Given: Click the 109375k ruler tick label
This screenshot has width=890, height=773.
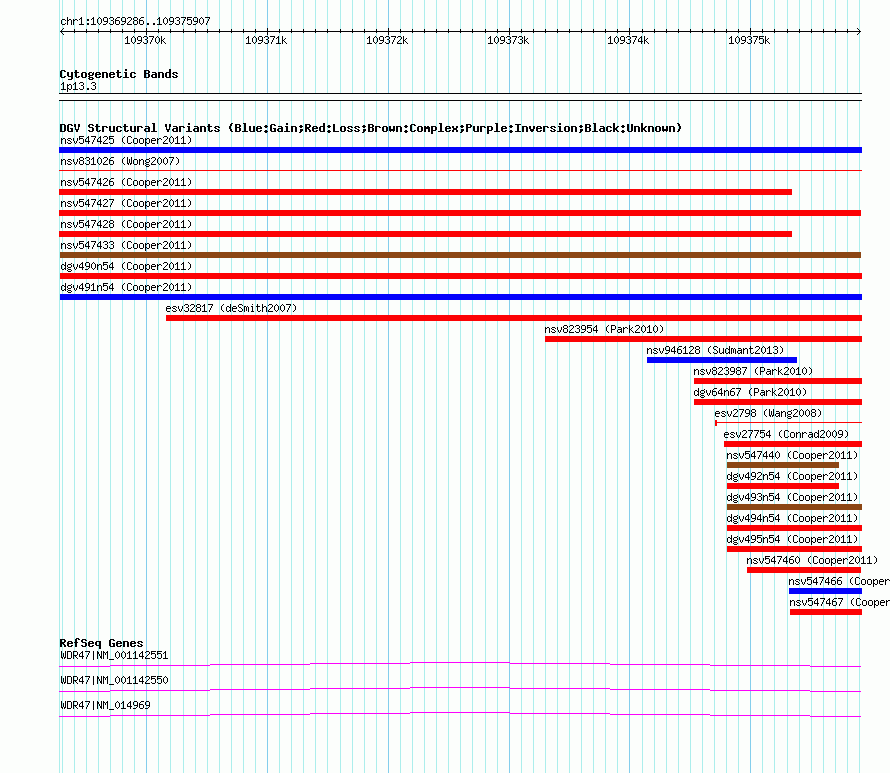Looking at the screenshot, I should [x=749, y=40].
